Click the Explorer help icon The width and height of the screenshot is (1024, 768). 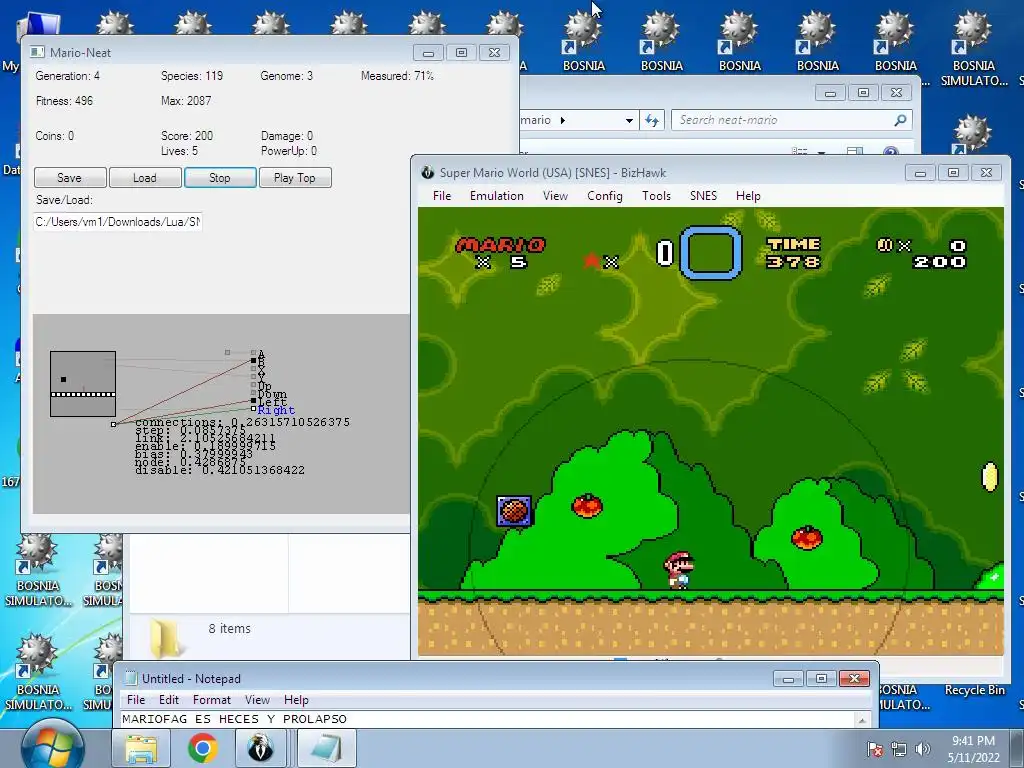tap(891, 152)
